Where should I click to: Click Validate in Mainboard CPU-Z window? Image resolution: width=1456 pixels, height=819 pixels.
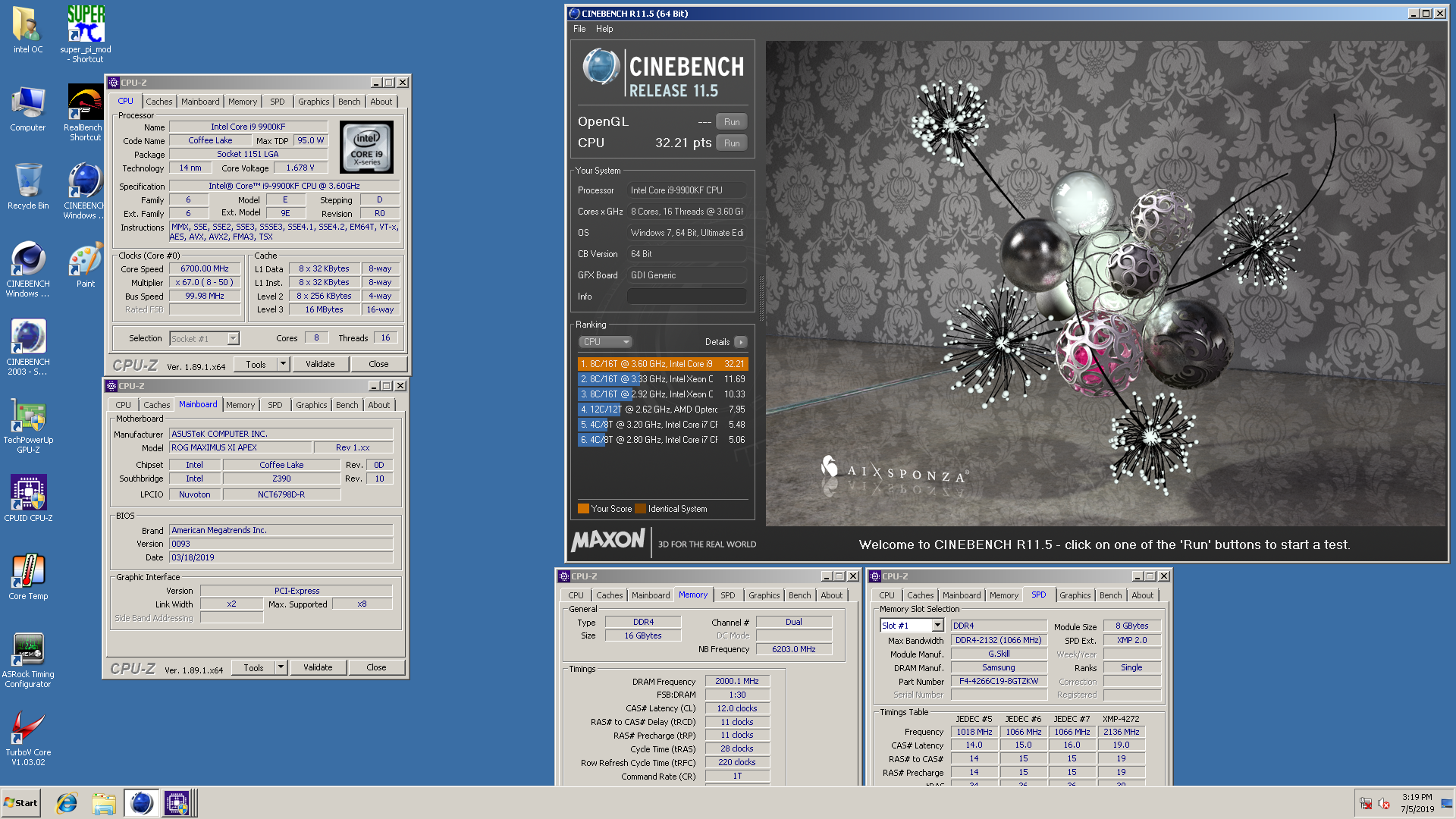click(318, 667)
